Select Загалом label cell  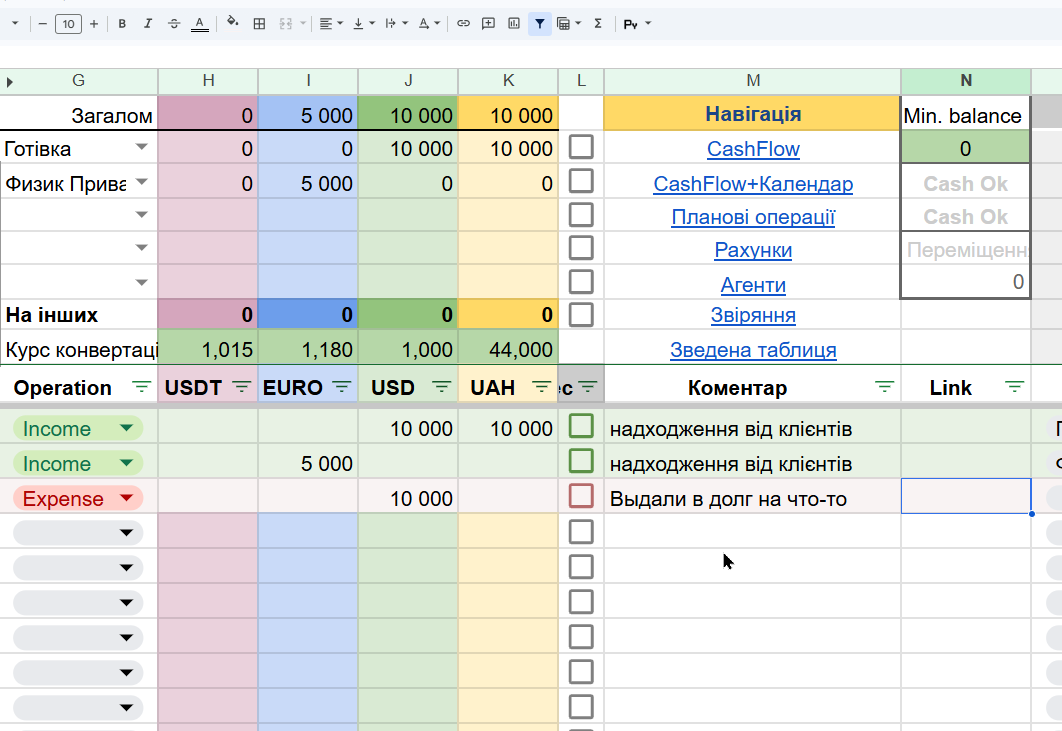[x=79, y=114]
